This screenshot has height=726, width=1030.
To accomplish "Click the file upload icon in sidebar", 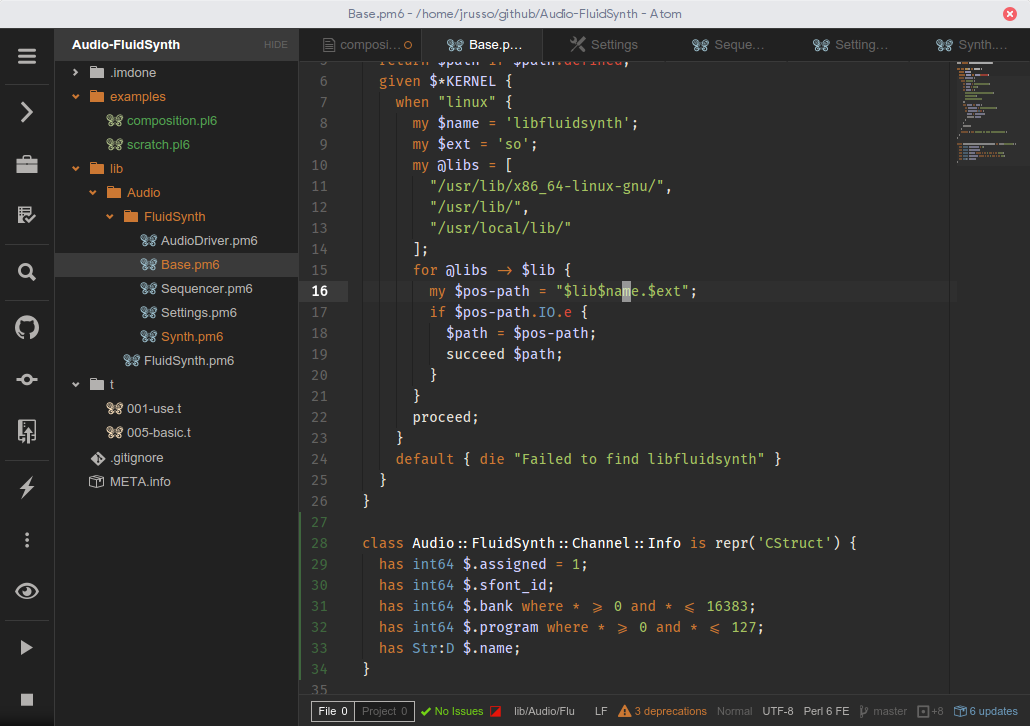I will coord(27,432).
